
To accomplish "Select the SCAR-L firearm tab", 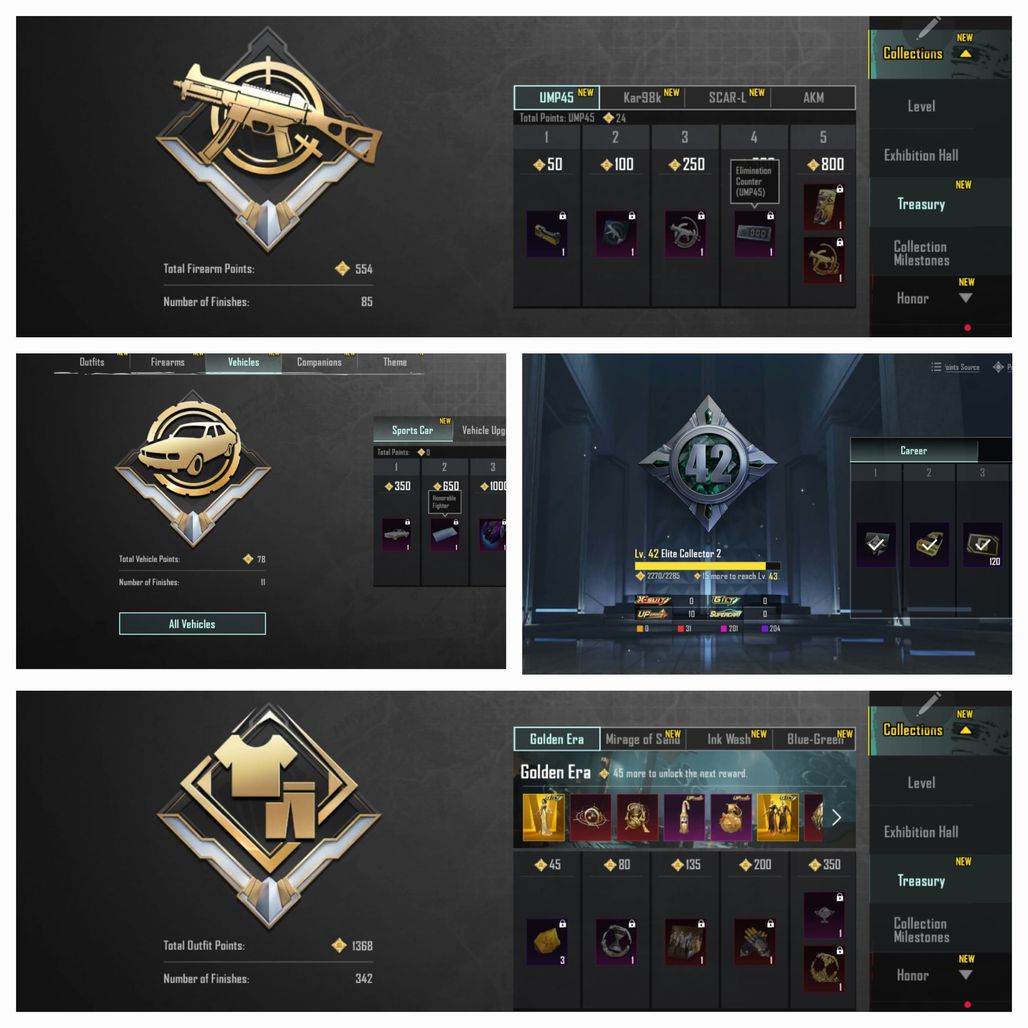I will [x=728, y=98].
